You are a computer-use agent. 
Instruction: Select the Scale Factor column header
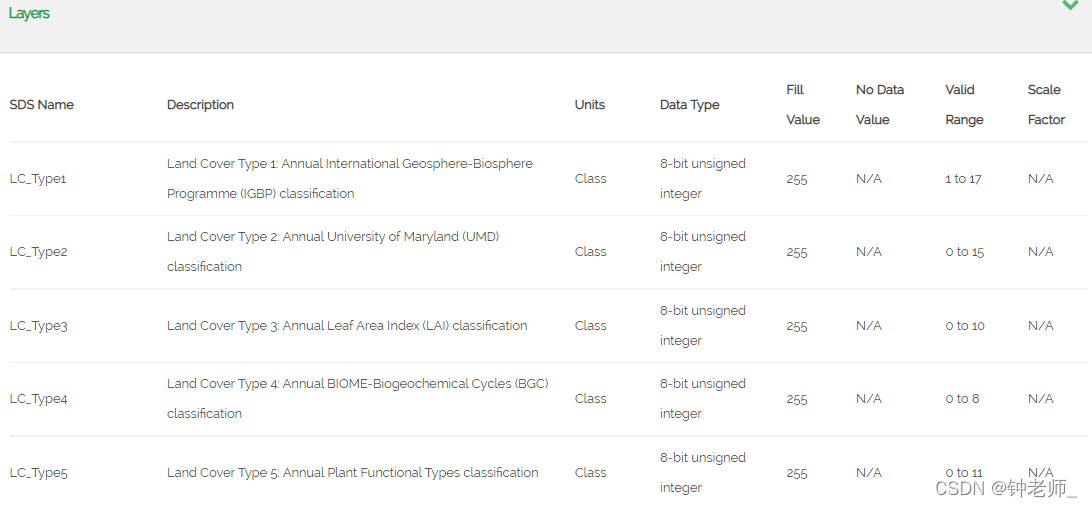click(x=1046, y=105)
